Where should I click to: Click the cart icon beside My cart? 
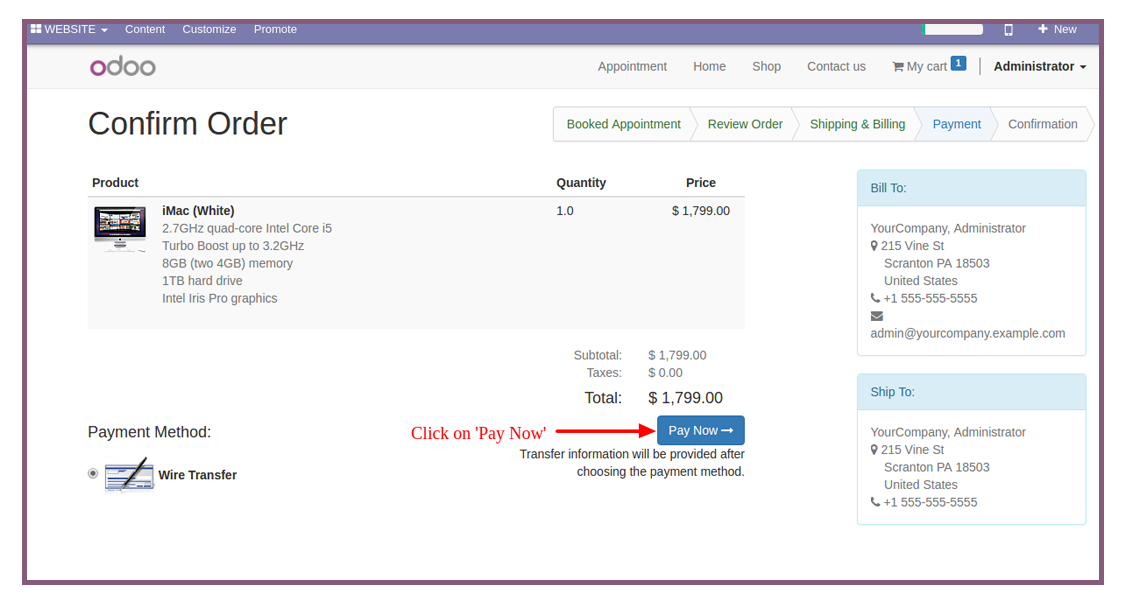point(898,67)
